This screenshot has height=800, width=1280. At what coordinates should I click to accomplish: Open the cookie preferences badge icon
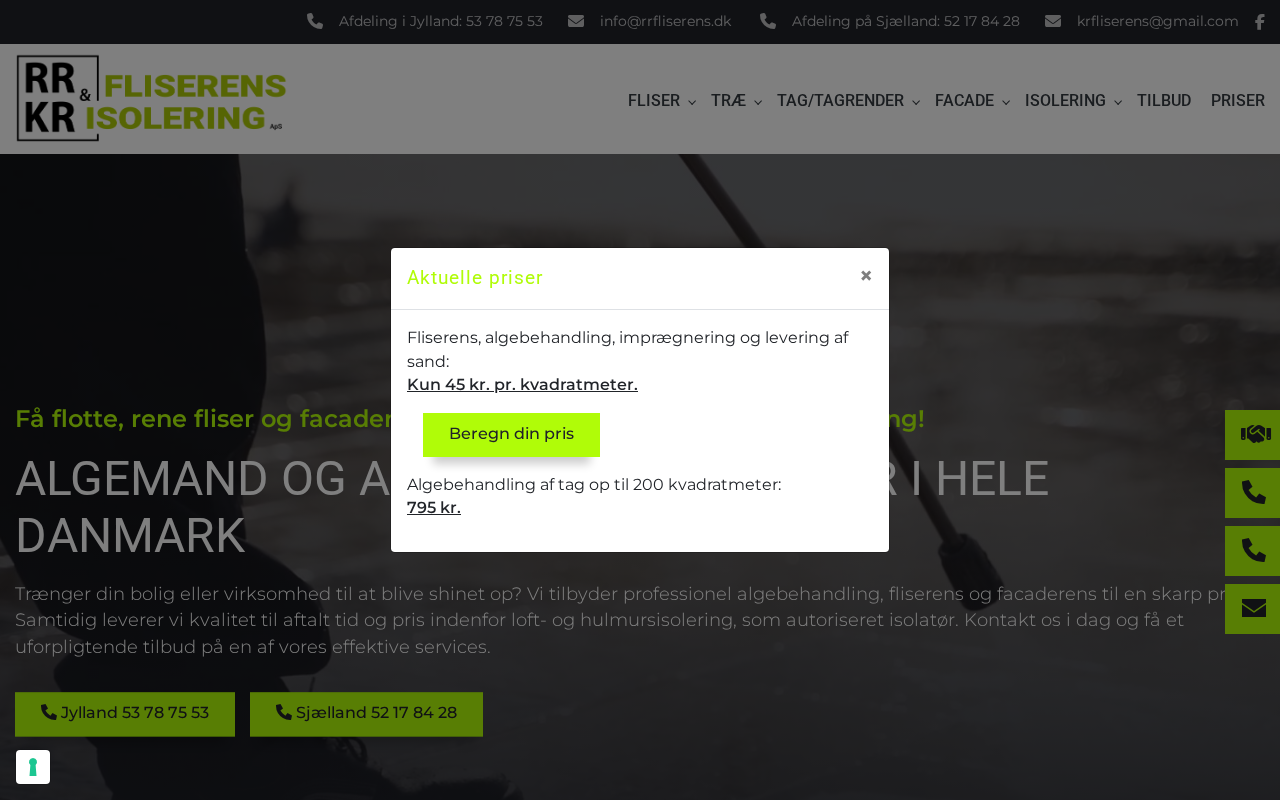click(x=33, y=767)
